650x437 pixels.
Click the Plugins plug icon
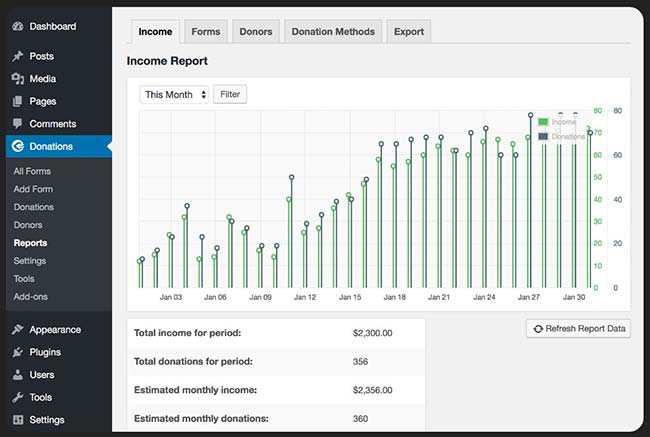pyautogui.click(x=17, y=352)
